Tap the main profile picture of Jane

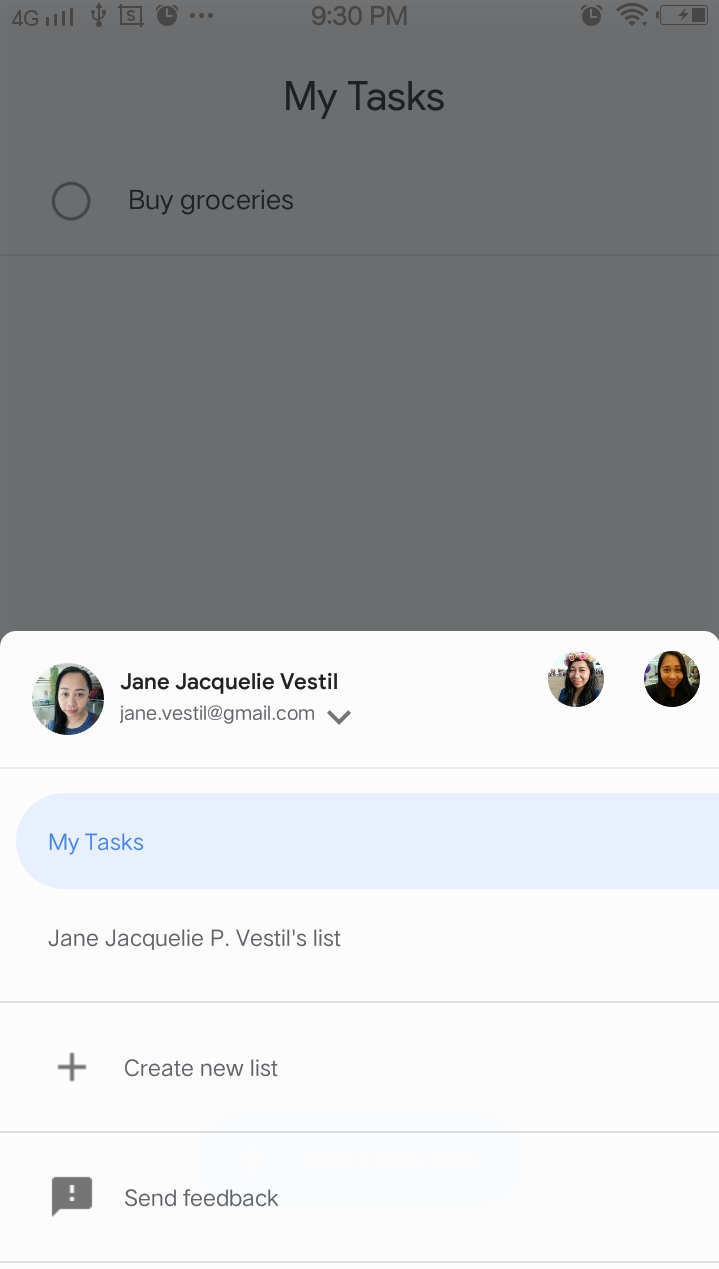tap(68, 699)
